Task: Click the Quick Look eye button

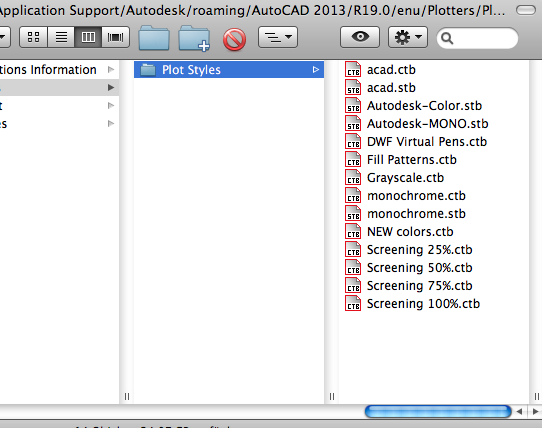Action: click(x=360, y=37)
